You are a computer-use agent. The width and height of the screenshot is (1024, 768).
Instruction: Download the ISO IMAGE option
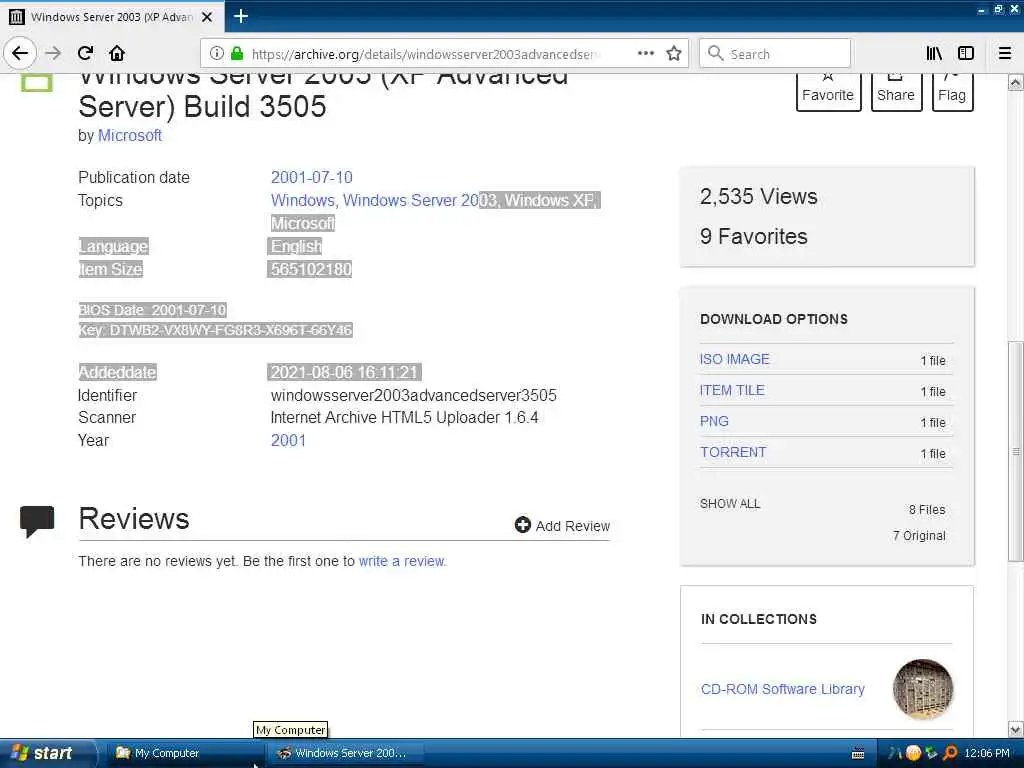pyautogui.click(x=735, y=359)
